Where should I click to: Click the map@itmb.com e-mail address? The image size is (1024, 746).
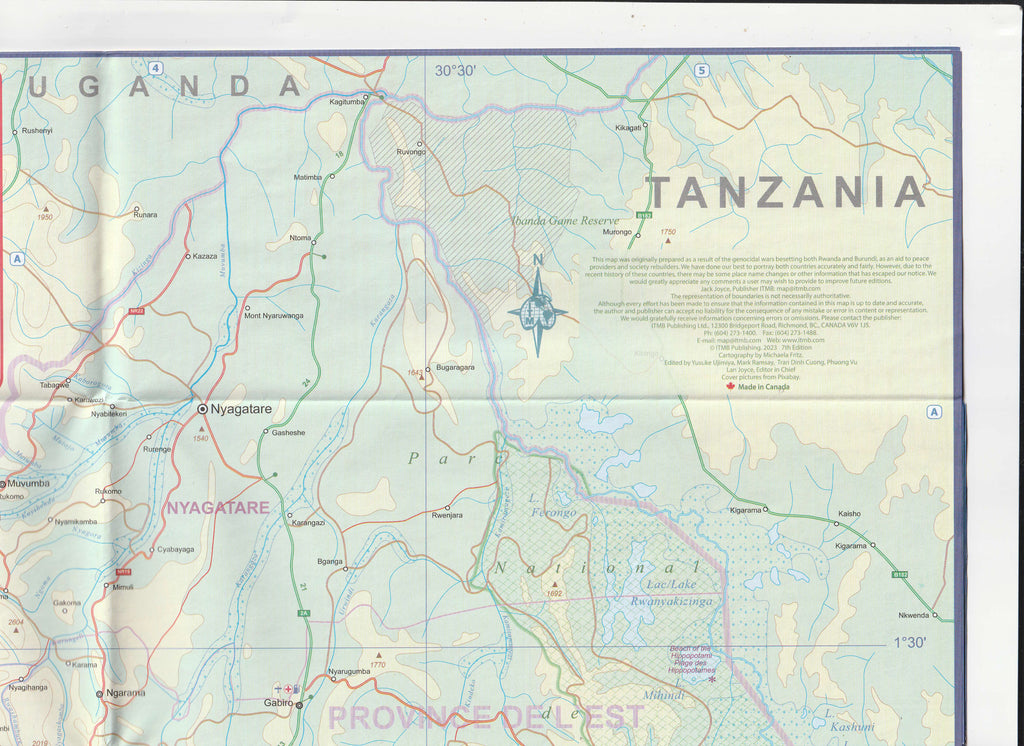coord(739,340)
